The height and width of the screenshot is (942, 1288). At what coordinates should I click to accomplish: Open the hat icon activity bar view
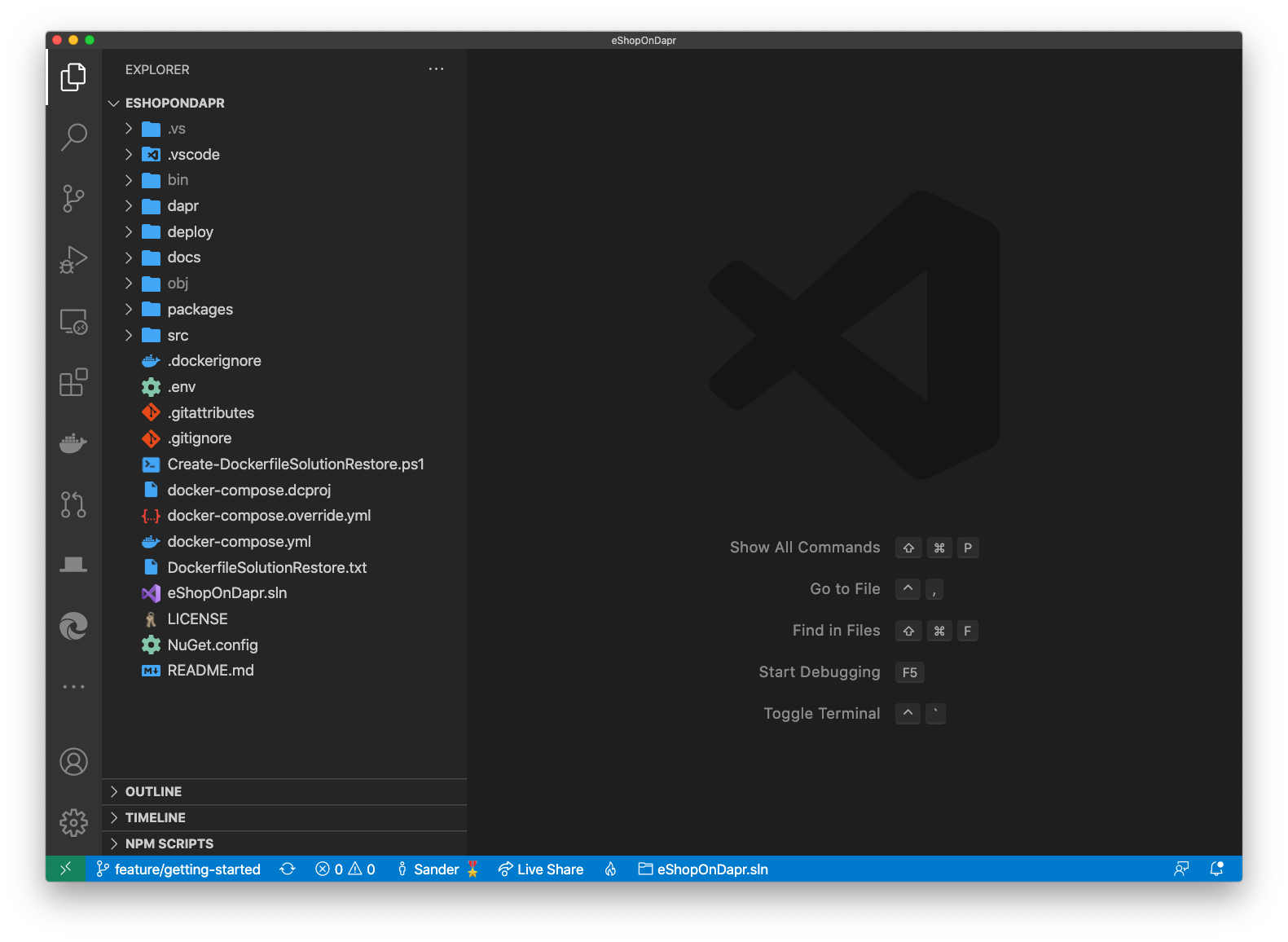coord(73,566)
